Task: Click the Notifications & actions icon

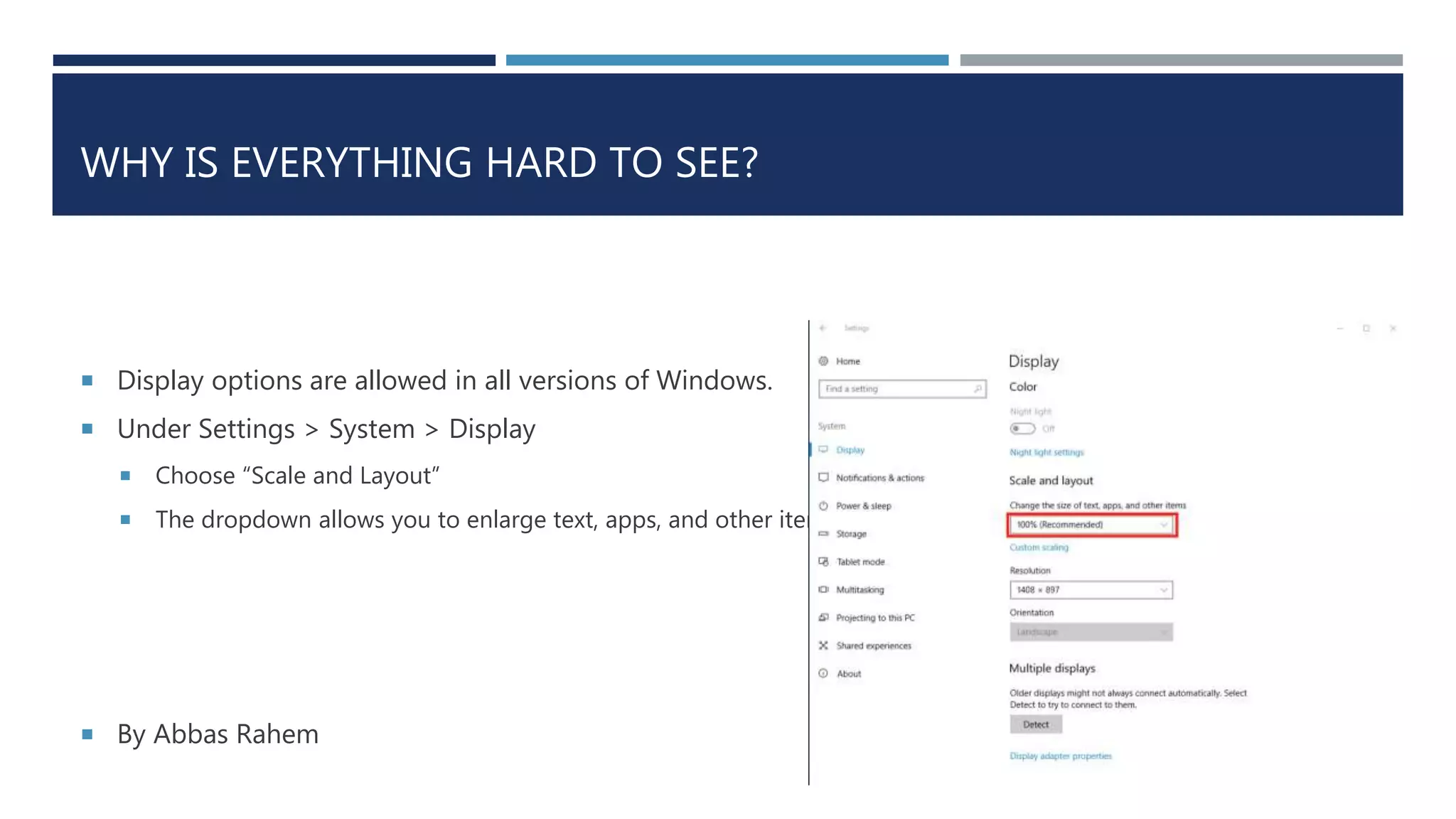Action: tap(823, 478)
